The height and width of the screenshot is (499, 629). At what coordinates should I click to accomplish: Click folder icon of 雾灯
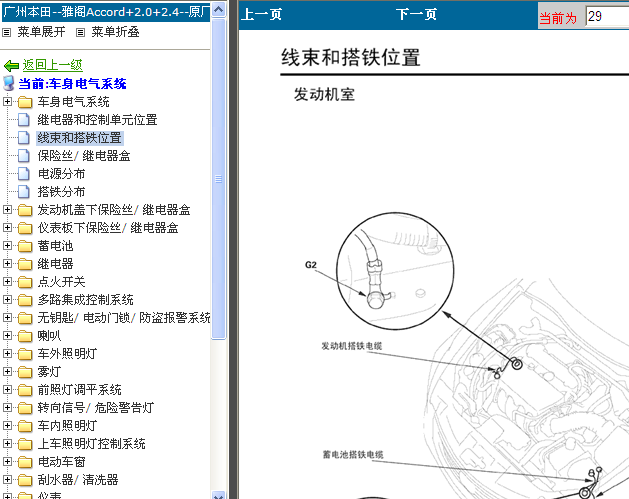pyautogui.click(x=25, y=372)
